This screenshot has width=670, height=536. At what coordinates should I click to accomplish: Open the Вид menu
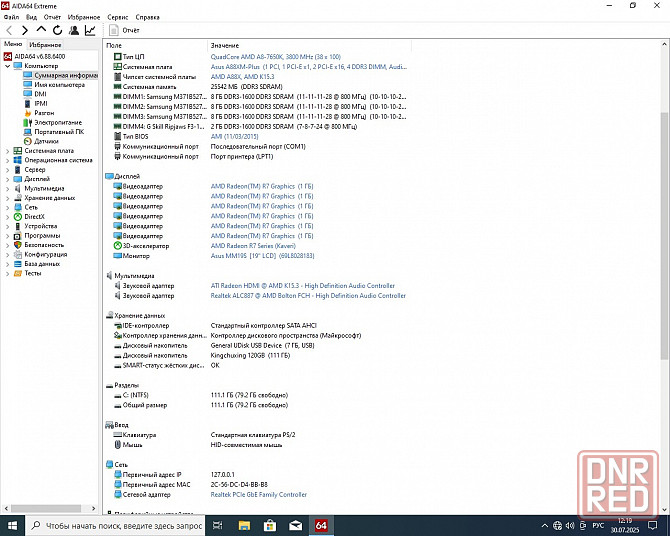coord(31,17)
